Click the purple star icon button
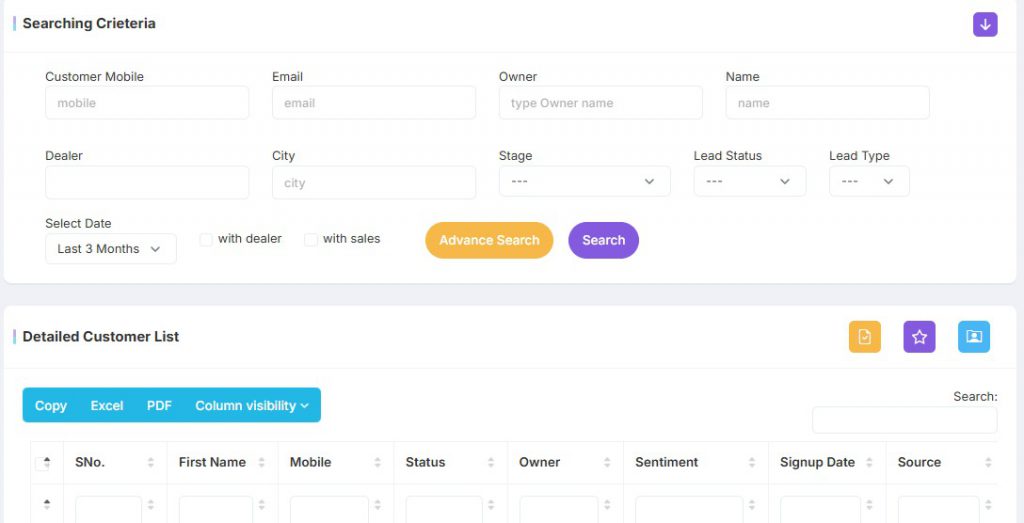This screenshot has width=1024, height=523. 919,337
